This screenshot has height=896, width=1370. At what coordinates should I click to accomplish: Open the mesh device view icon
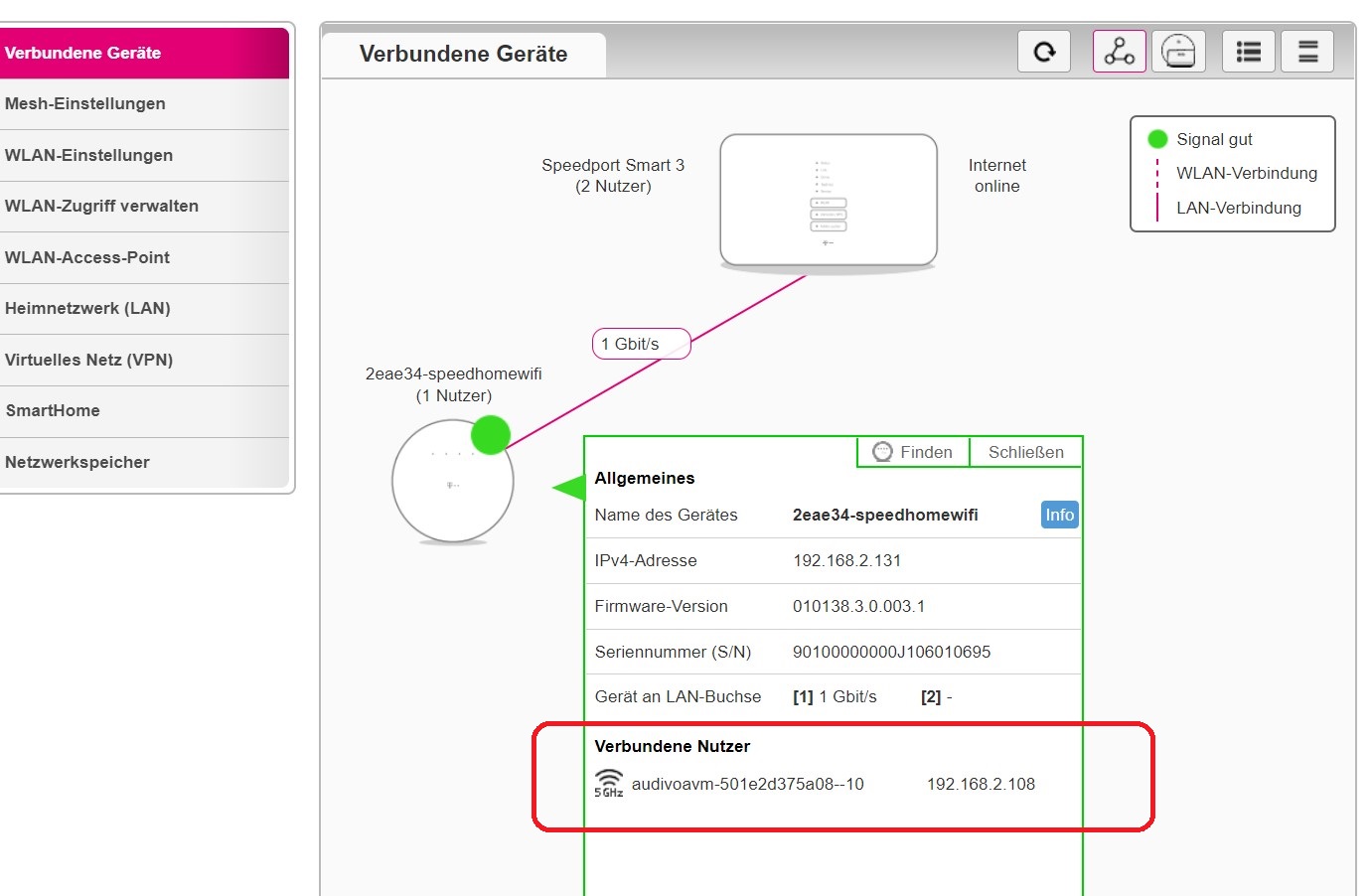click(1178, 52)
